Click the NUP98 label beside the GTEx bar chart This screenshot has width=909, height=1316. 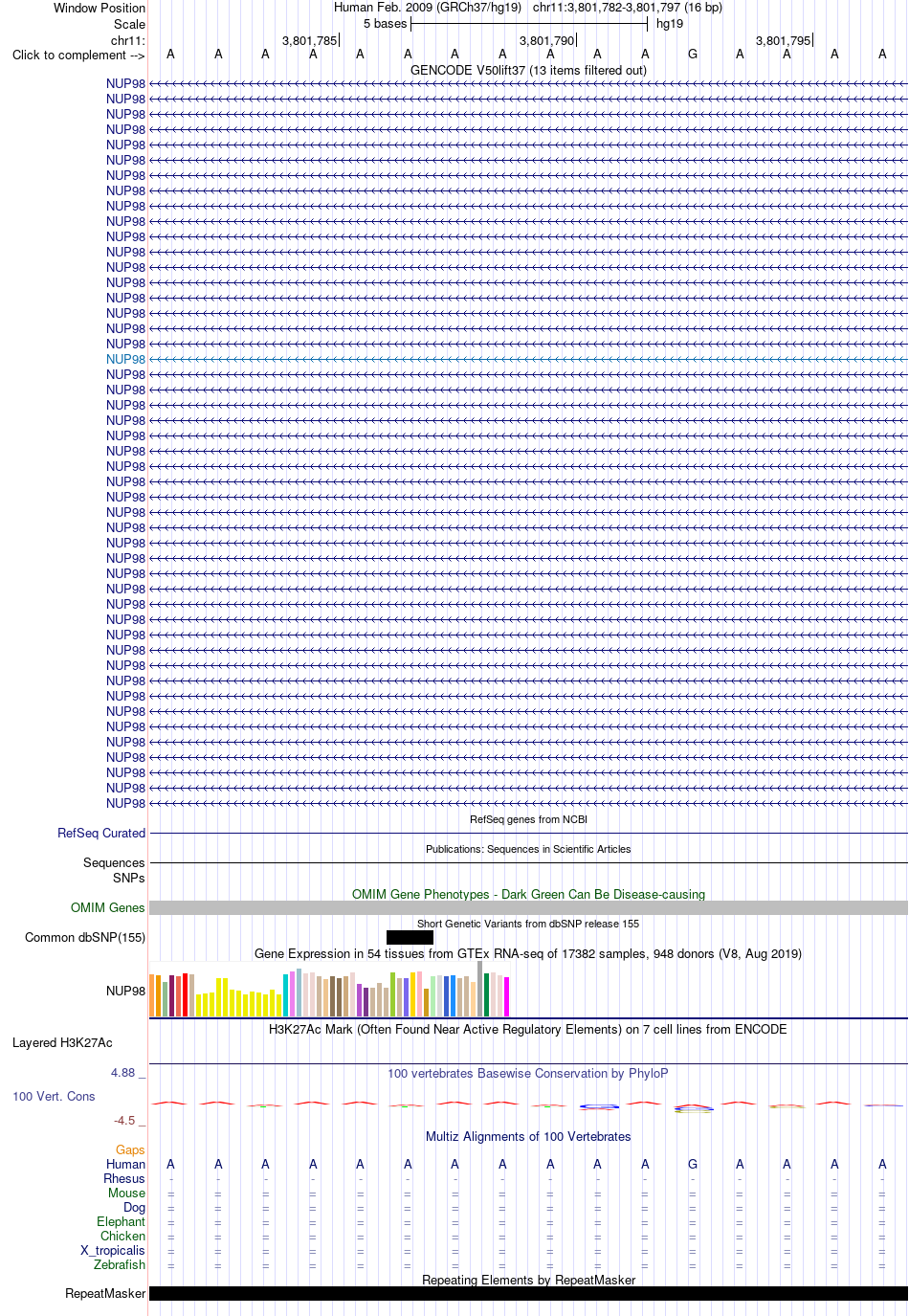(126, 991)
